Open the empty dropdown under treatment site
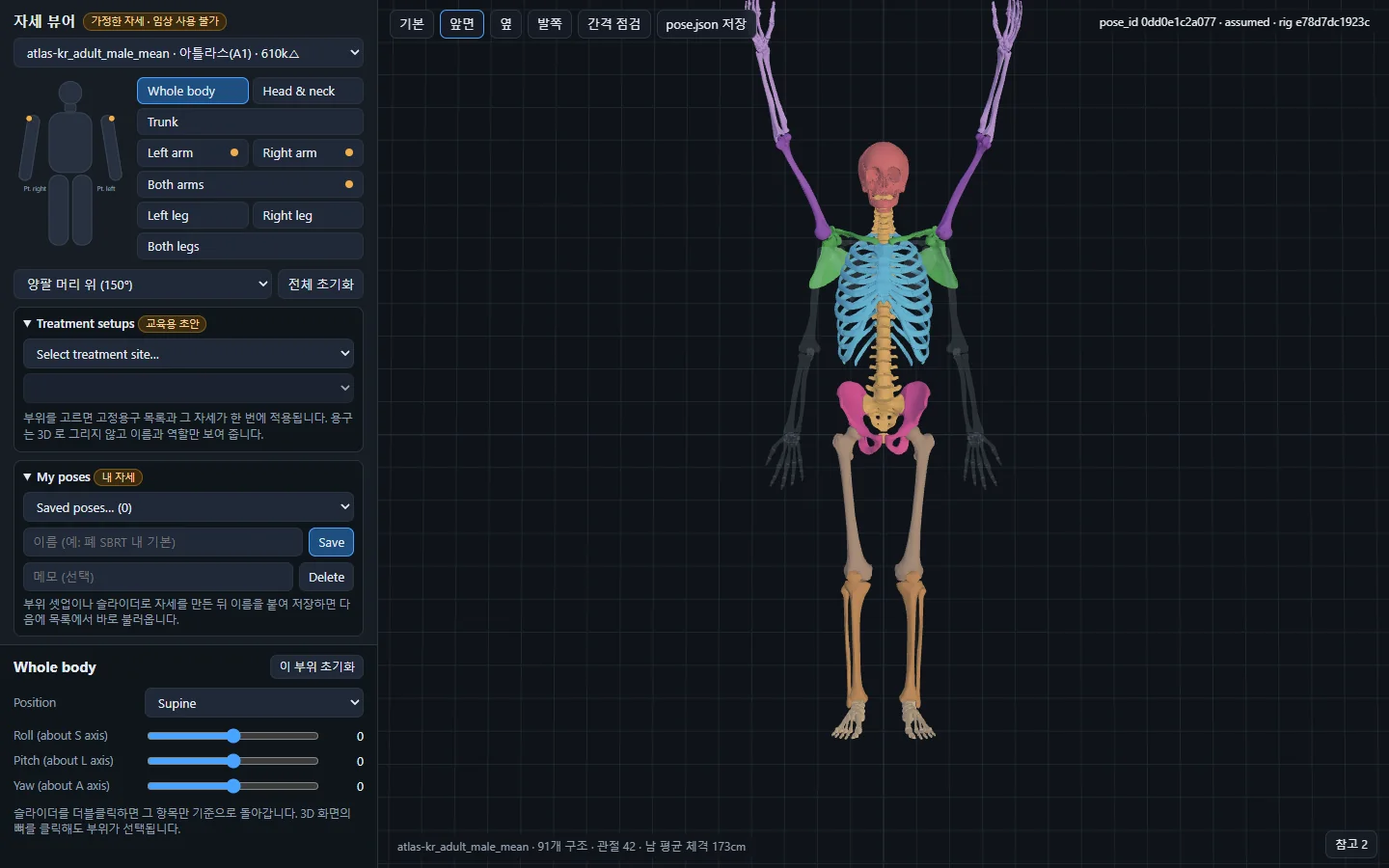Viewport: 1389px width, 868px height. [188, 388]
